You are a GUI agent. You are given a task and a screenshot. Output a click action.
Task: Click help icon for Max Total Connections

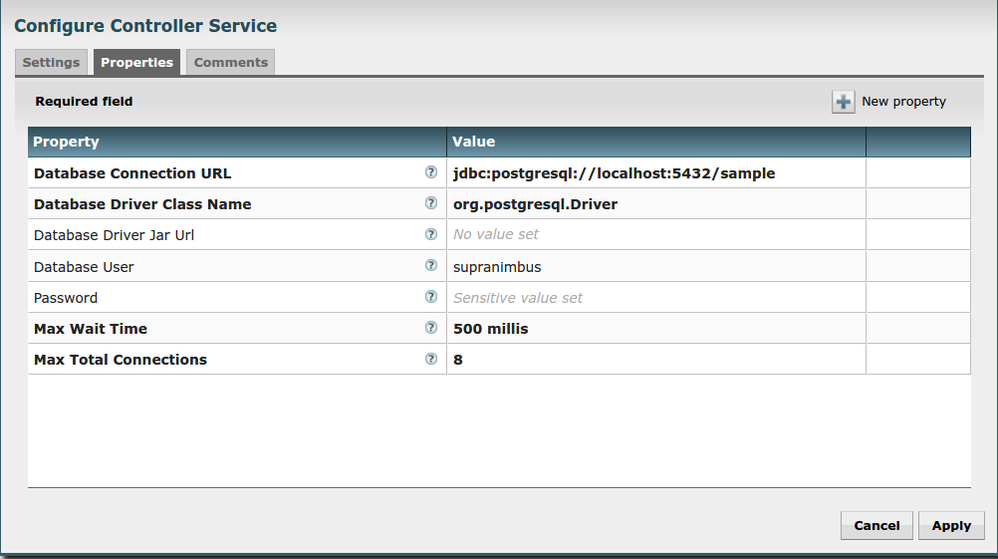click(431, 359)
